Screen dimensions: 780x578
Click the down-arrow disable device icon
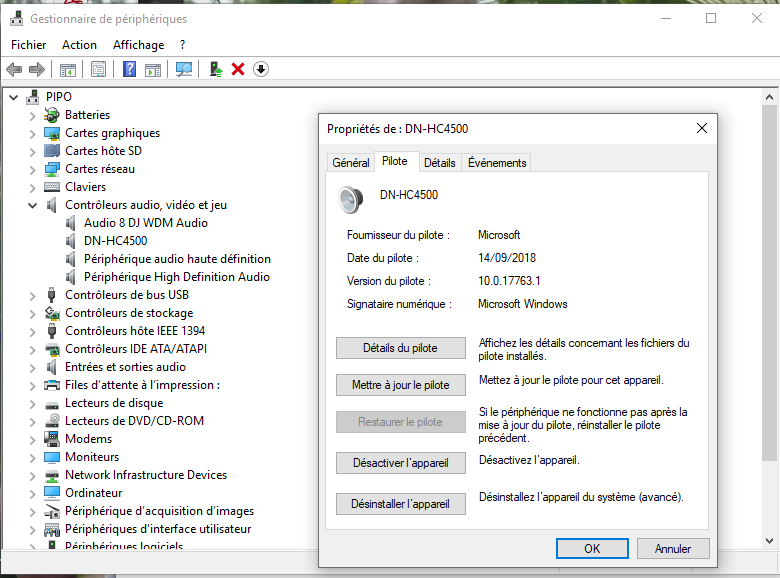coord(261,69)
